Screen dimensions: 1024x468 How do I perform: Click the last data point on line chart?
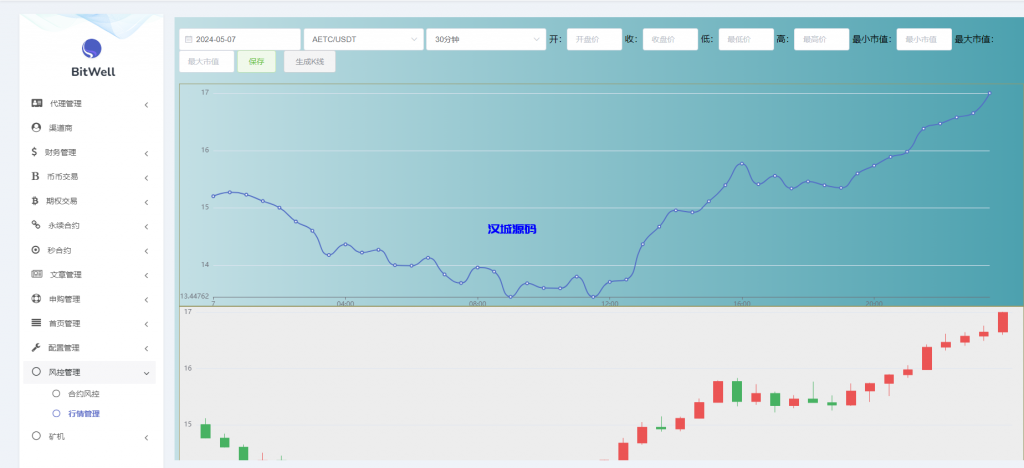(989, 93)
